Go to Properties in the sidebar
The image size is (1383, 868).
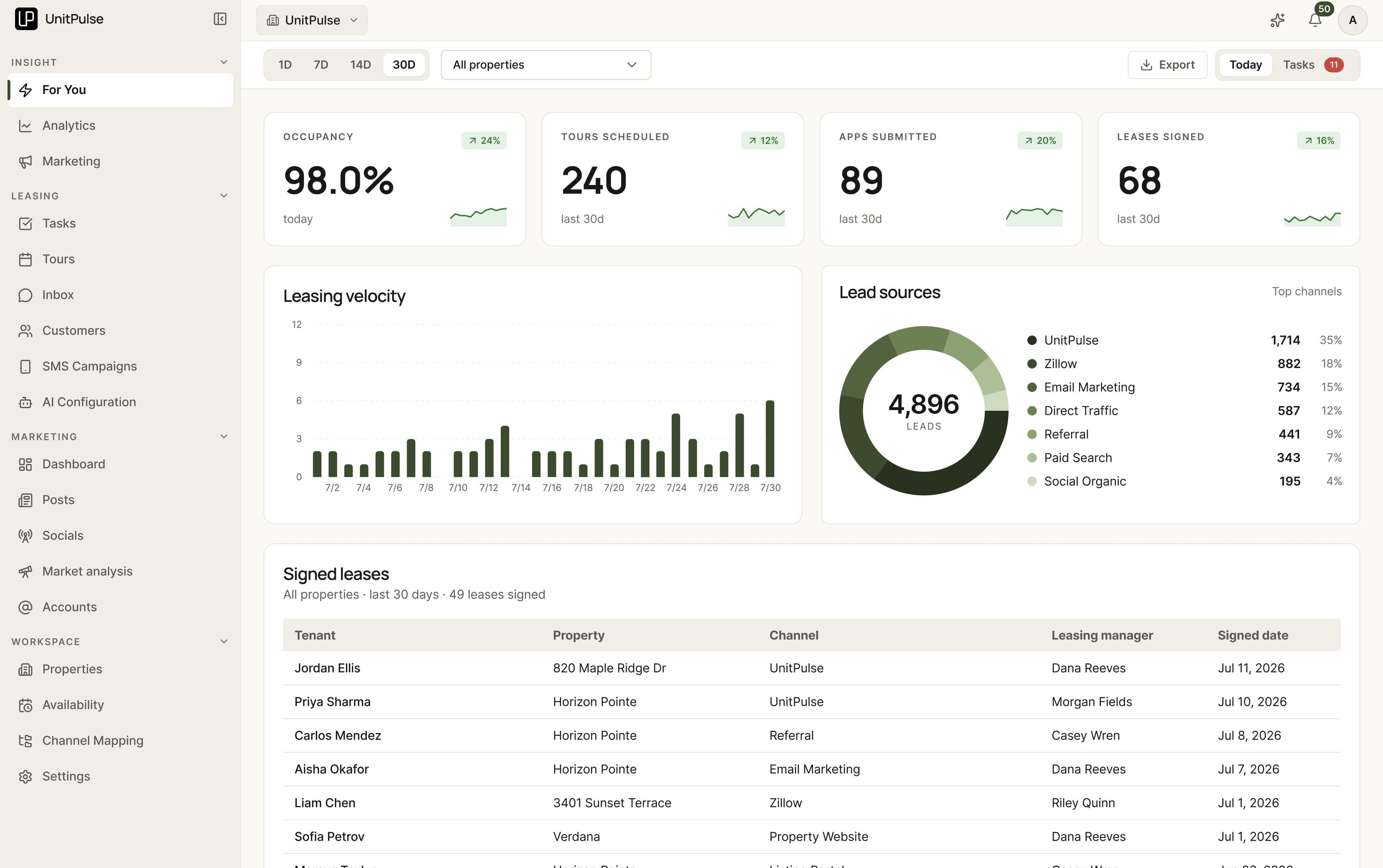120,670
